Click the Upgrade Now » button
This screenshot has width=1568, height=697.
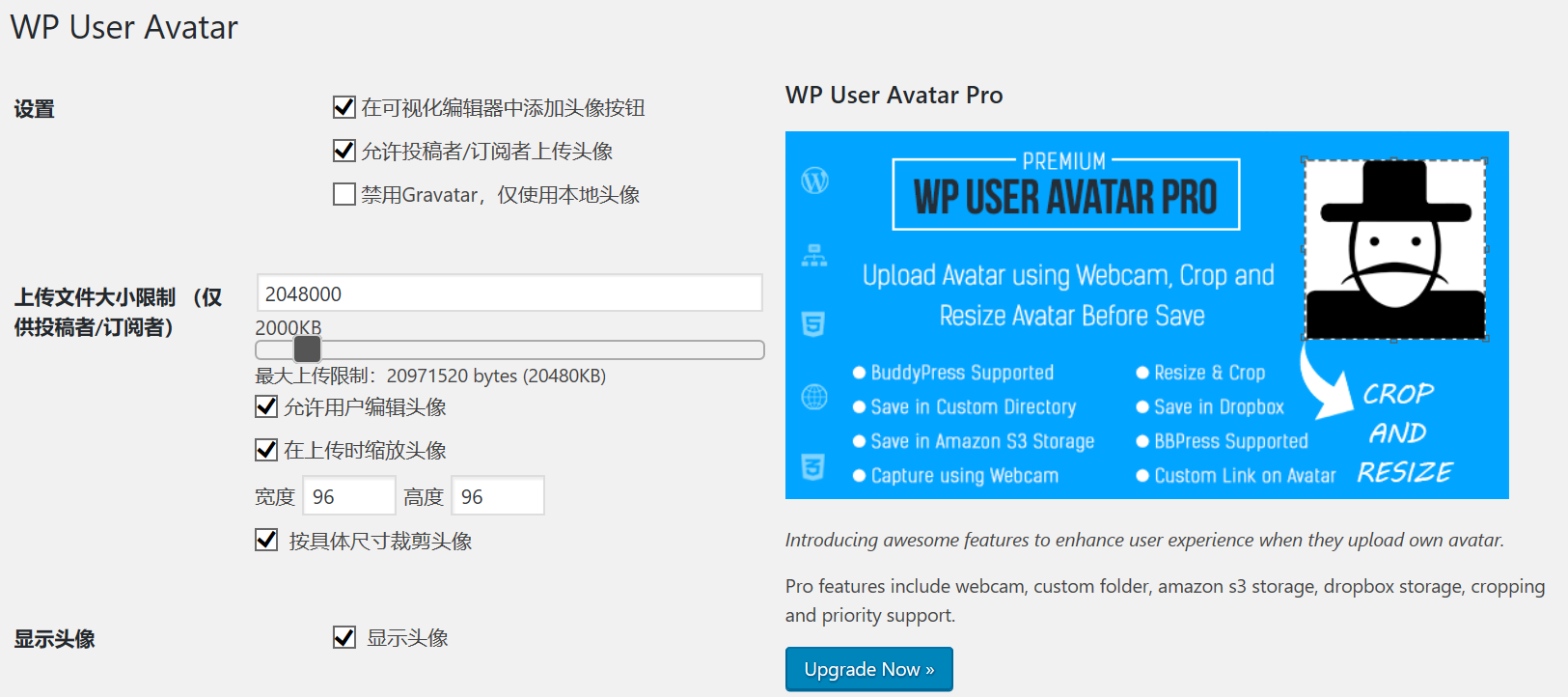point(868,669)
